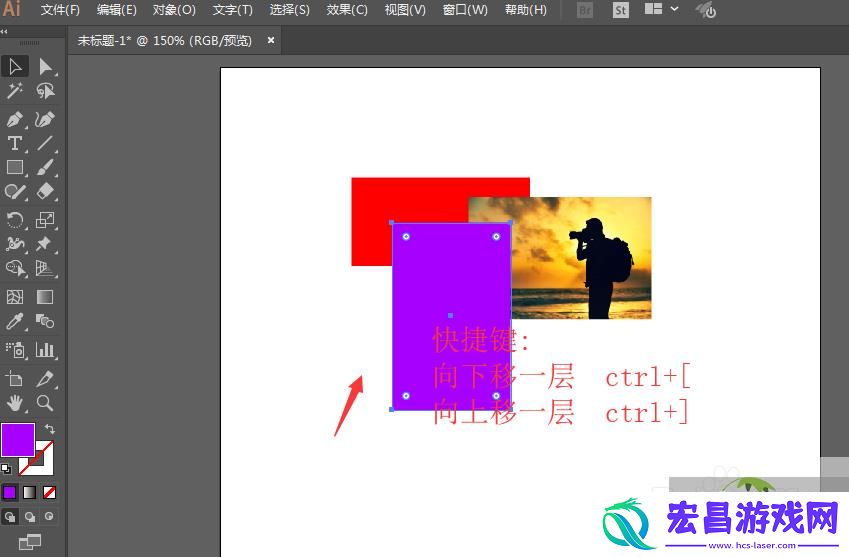Open the 对象(O) menu

click(x=174, y=10)
